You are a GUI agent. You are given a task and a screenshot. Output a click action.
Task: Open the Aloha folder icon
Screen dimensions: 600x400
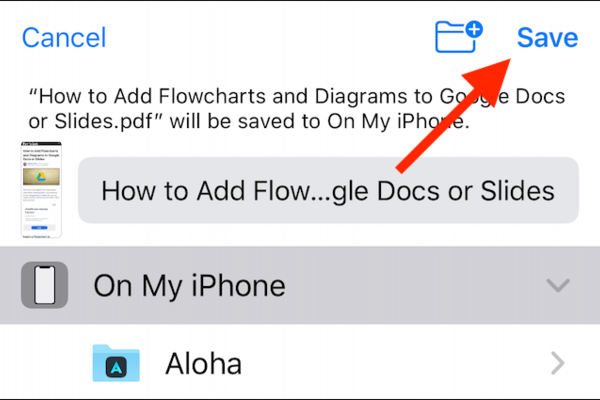coord(116,363)
